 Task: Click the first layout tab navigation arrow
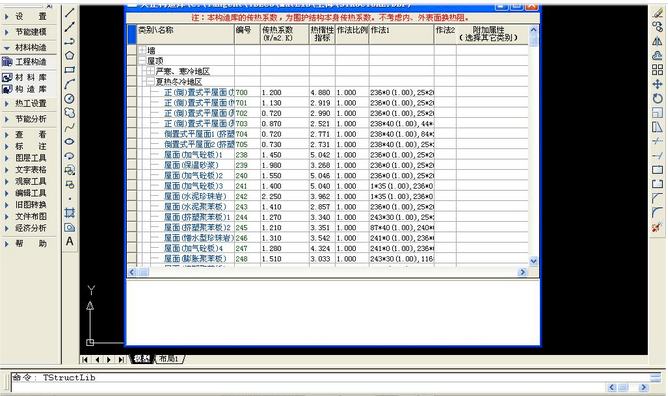coord(85,359)
